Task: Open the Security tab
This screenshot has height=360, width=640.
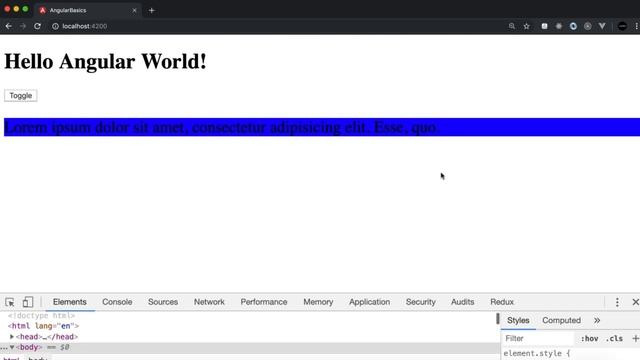Action: coord(420,302)
